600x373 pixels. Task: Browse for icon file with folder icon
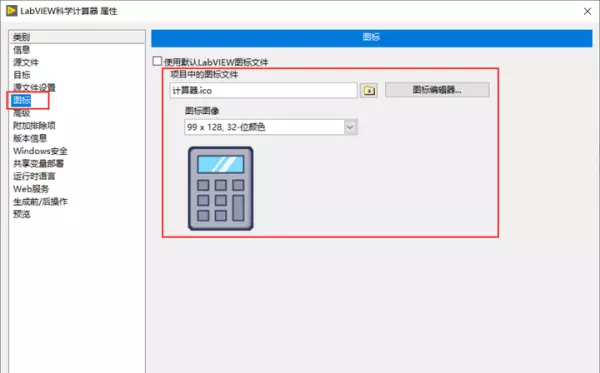[369, 90]
